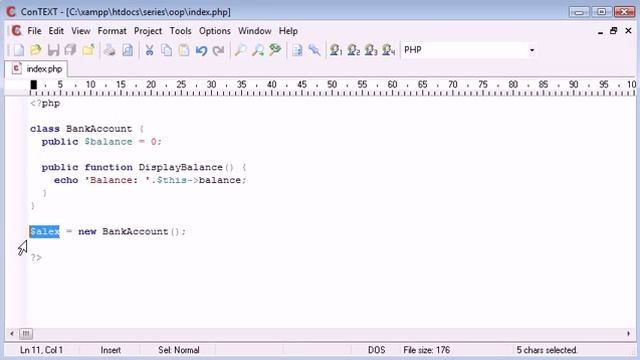Click the 'Insert' mode status entry
Screen dimensions: 640x360
(x=111, y=350)
